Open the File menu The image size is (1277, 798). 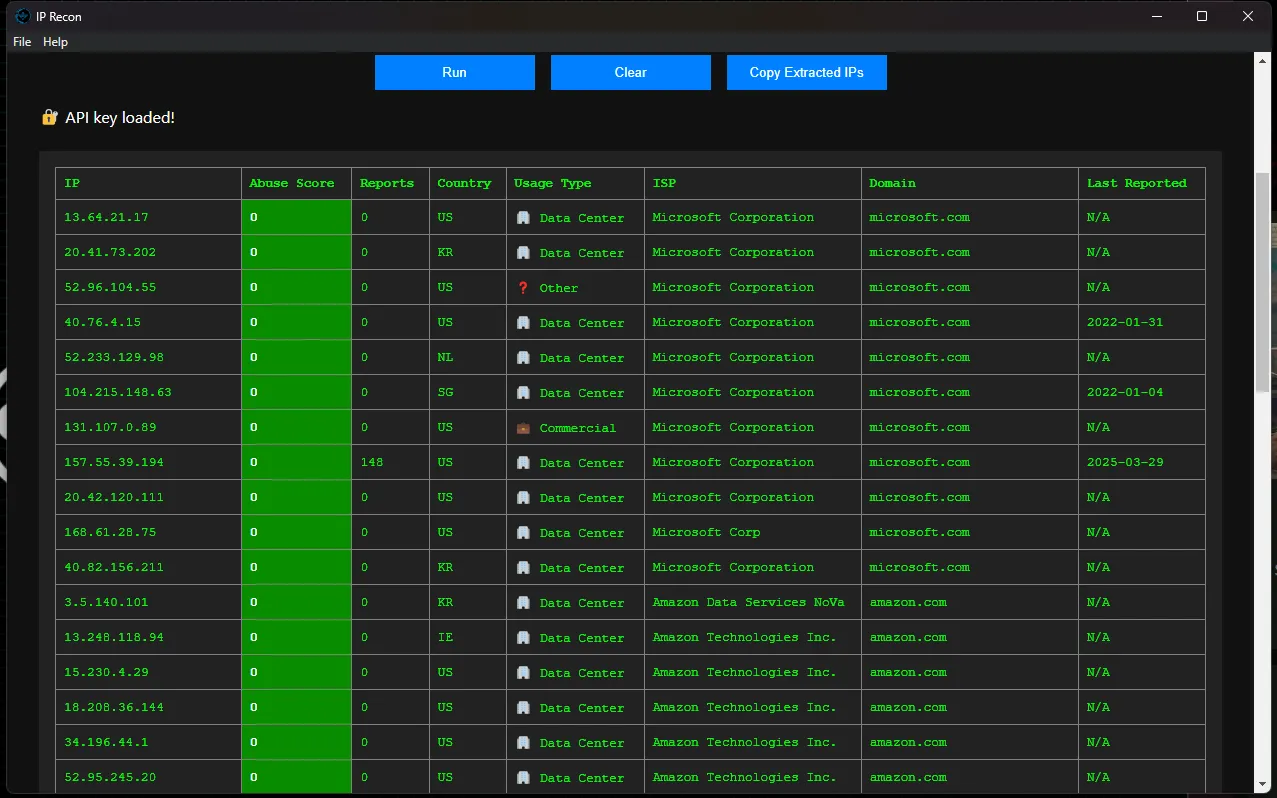tap(22, 42)
